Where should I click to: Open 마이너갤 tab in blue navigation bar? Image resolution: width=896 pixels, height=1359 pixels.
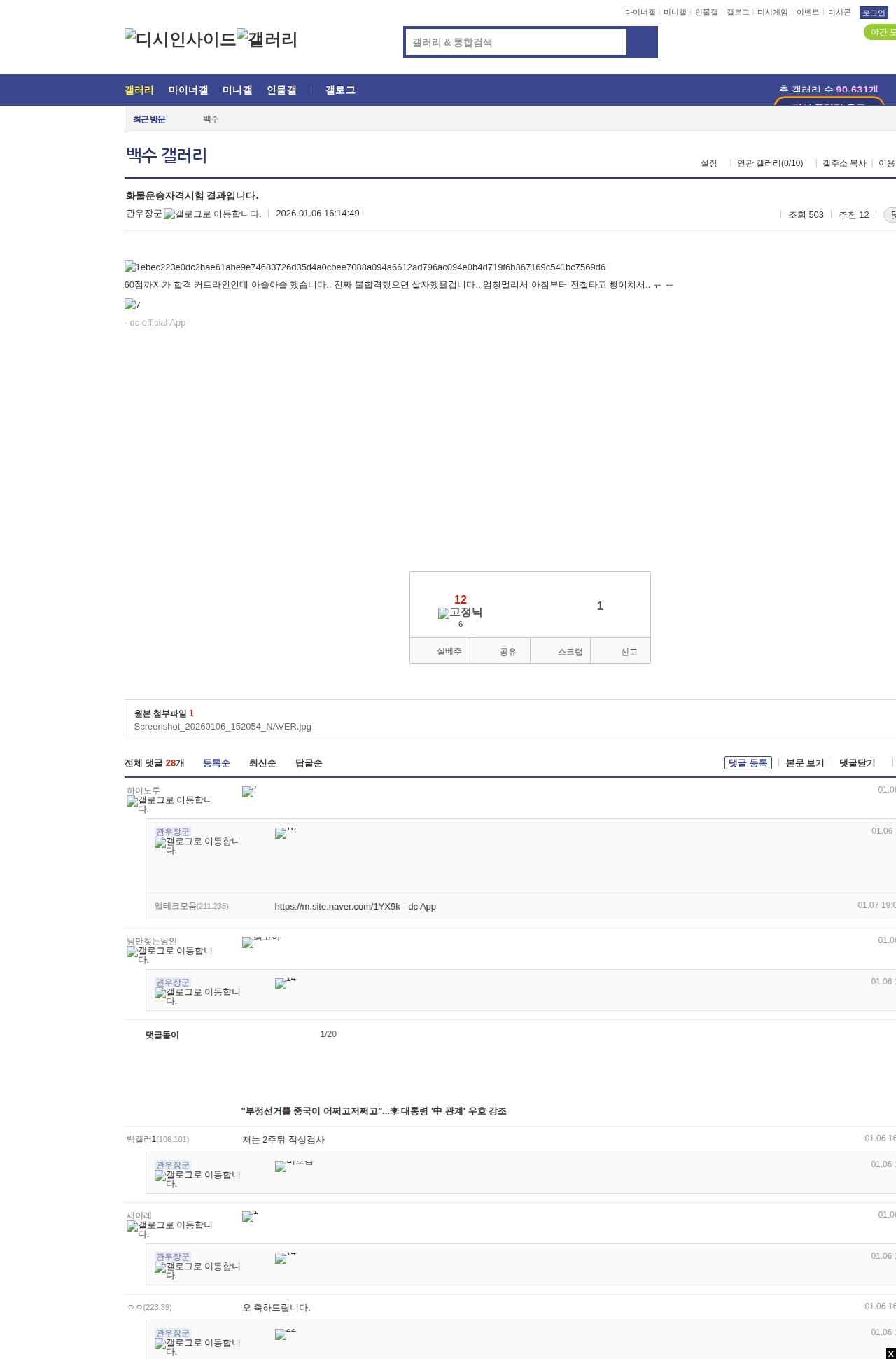pyautogui.click(x=188, y=90)
